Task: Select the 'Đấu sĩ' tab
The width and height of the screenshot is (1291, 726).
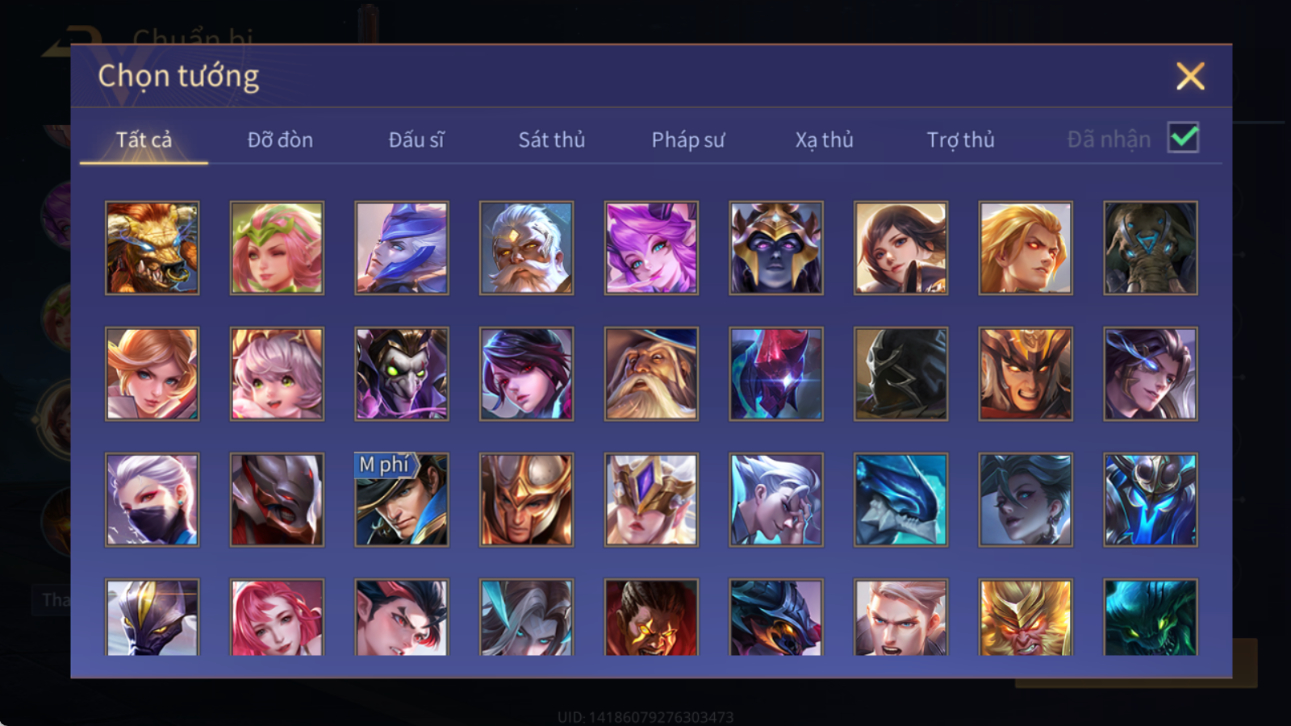Action: point(416,140)
